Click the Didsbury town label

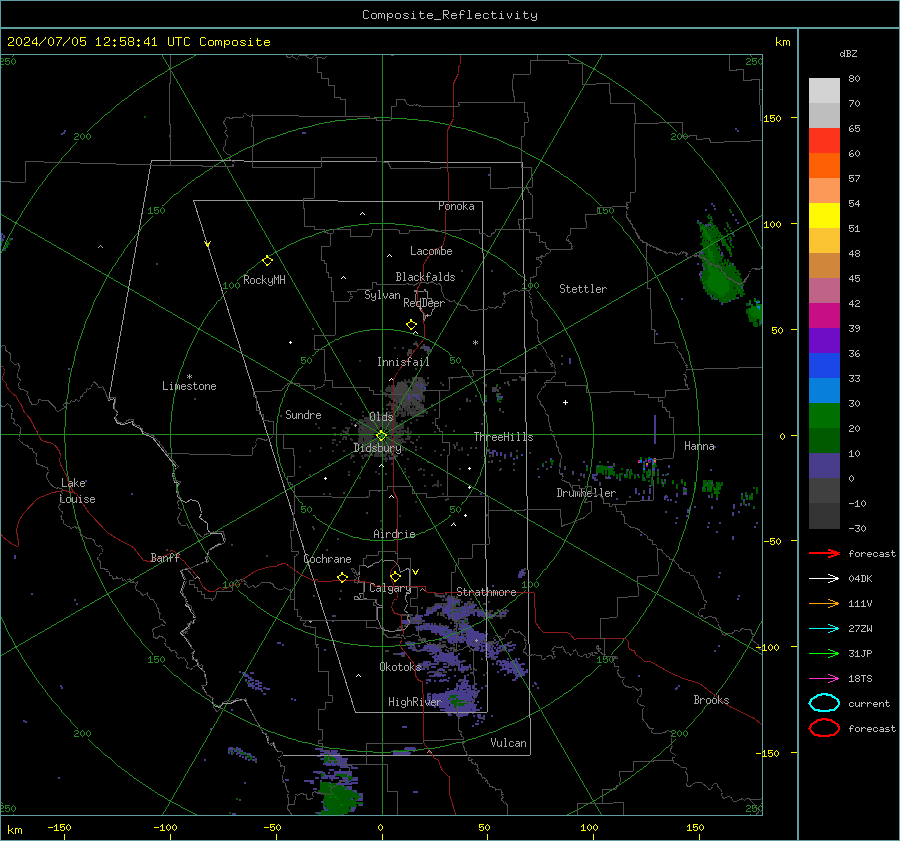377,448
